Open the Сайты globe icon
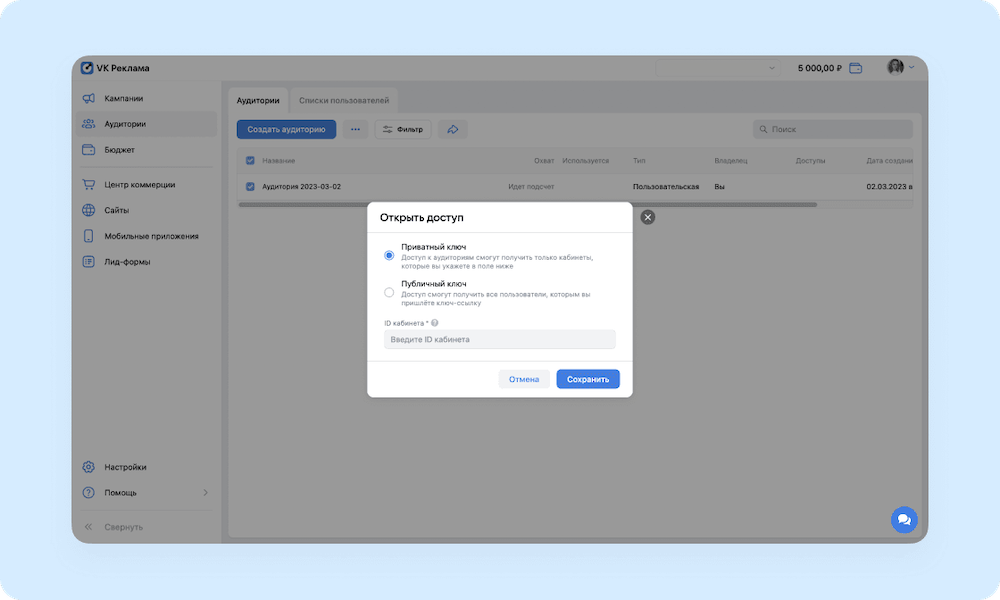1000x600 pixels. (89, 210)
